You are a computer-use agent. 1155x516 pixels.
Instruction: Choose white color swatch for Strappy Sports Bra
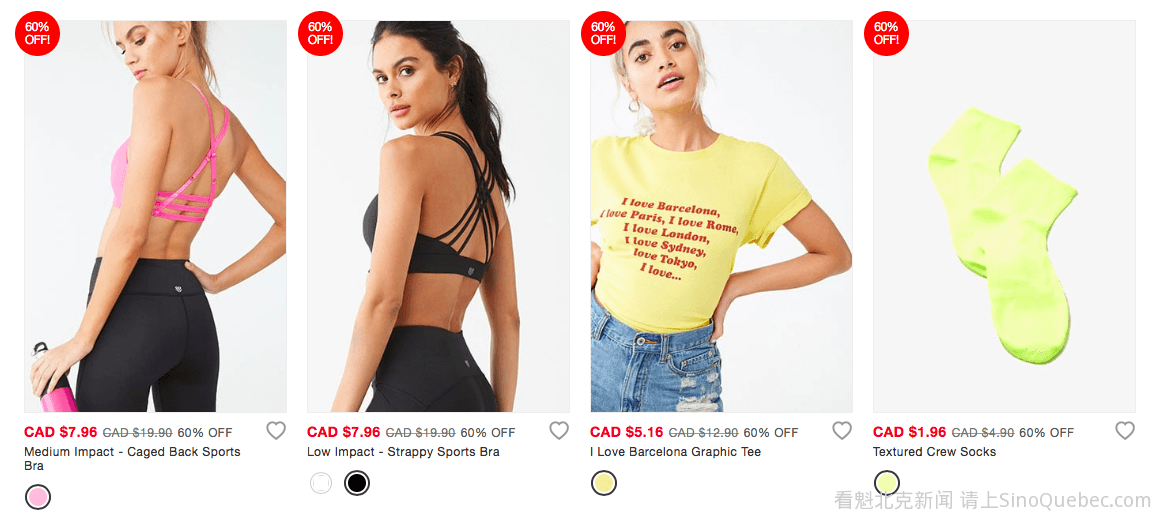[321, 483]
